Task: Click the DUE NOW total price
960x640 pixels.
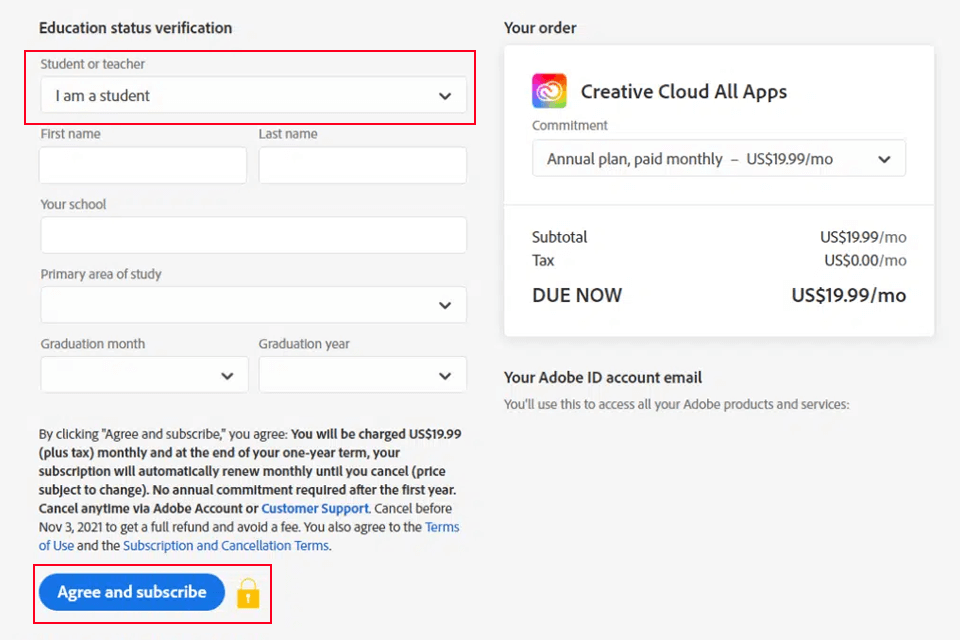Action: 848,296
